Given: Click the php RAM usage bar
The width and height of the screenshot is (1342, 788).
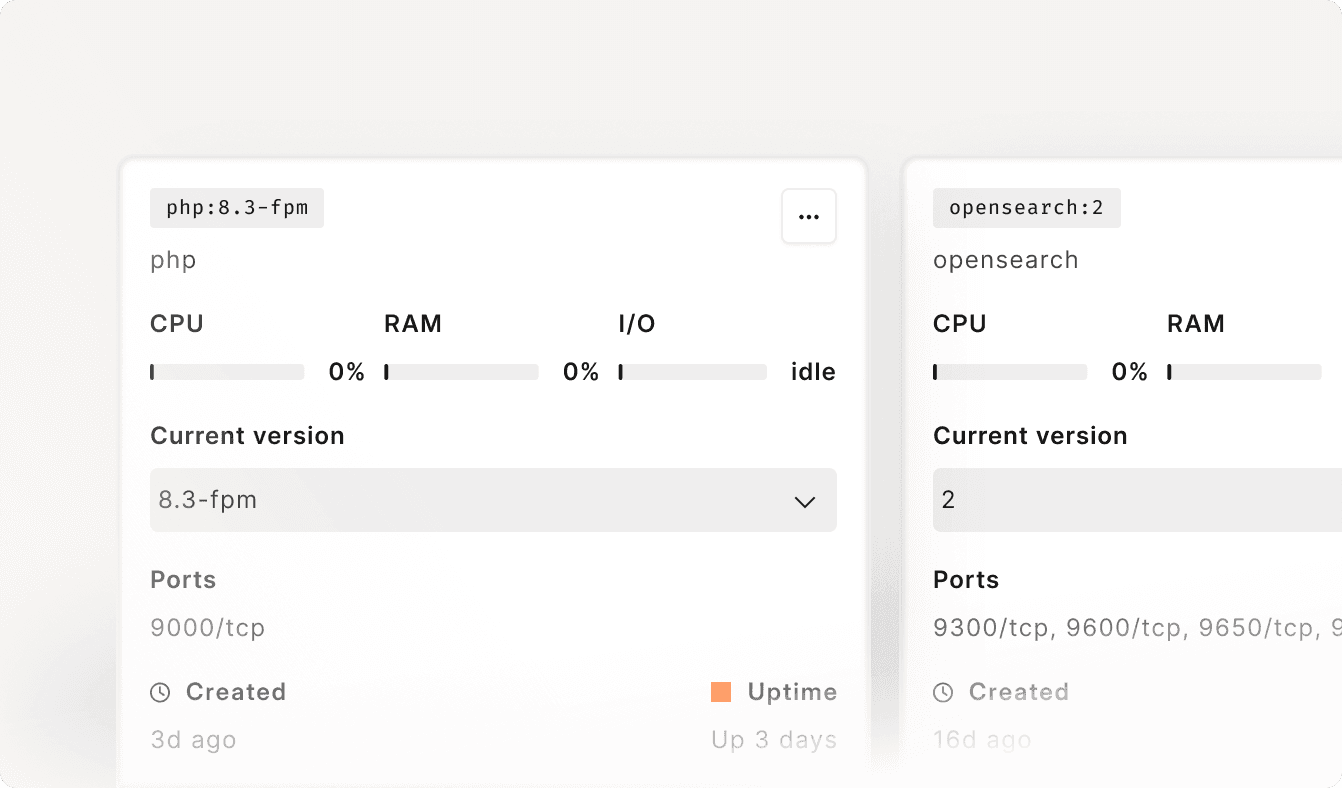Looking at the screenshot, I should 461,372.
